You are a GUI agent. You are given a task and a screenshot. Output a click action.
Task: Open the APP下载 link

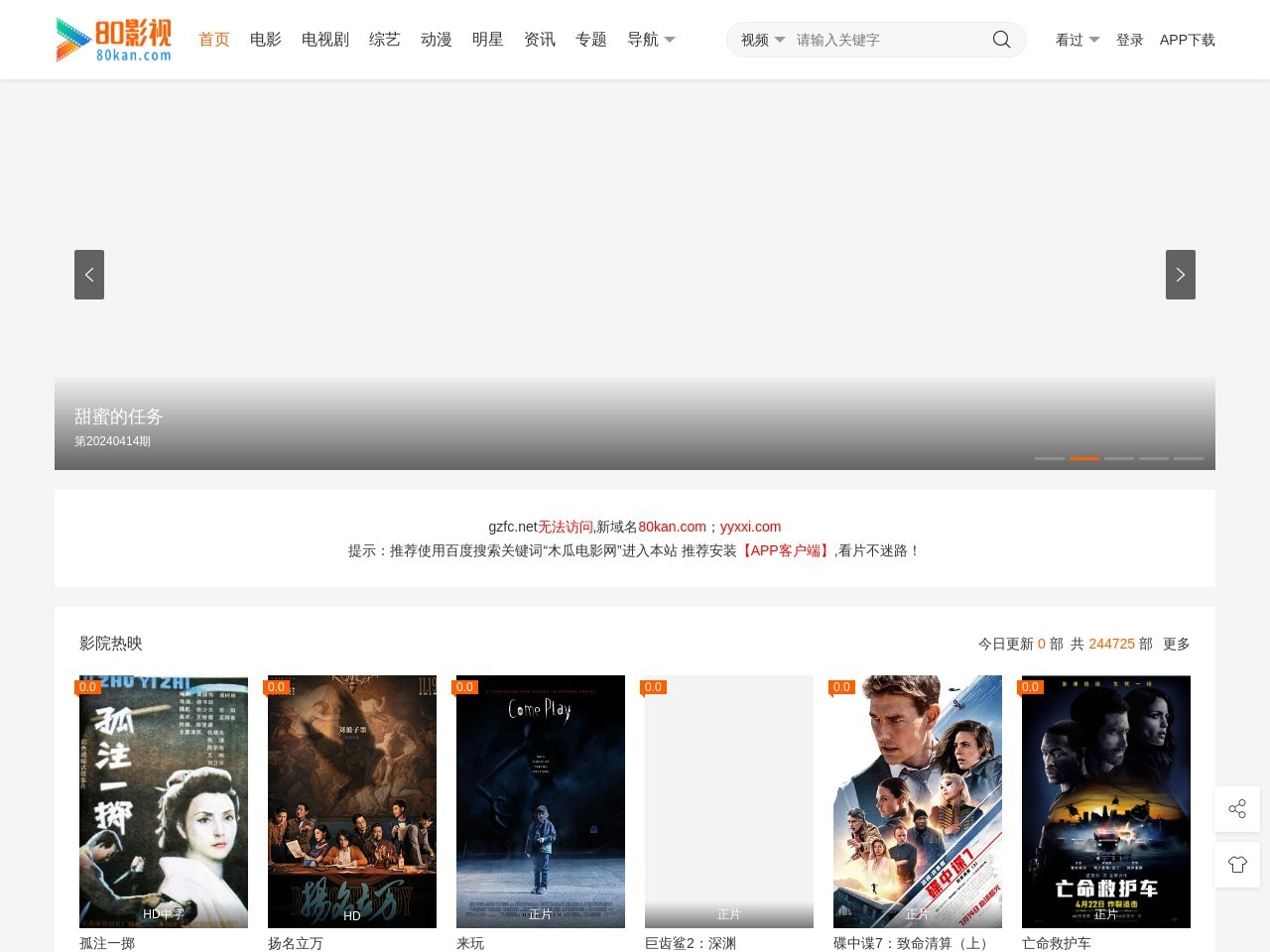point(1187,40)
